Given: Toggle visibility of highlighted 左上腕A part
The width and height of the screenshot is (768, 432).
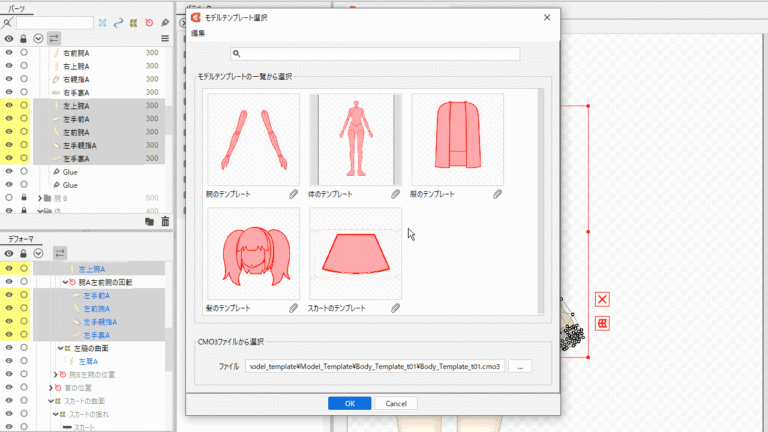Looking at the screenshot, I should (x=9, y=105).
